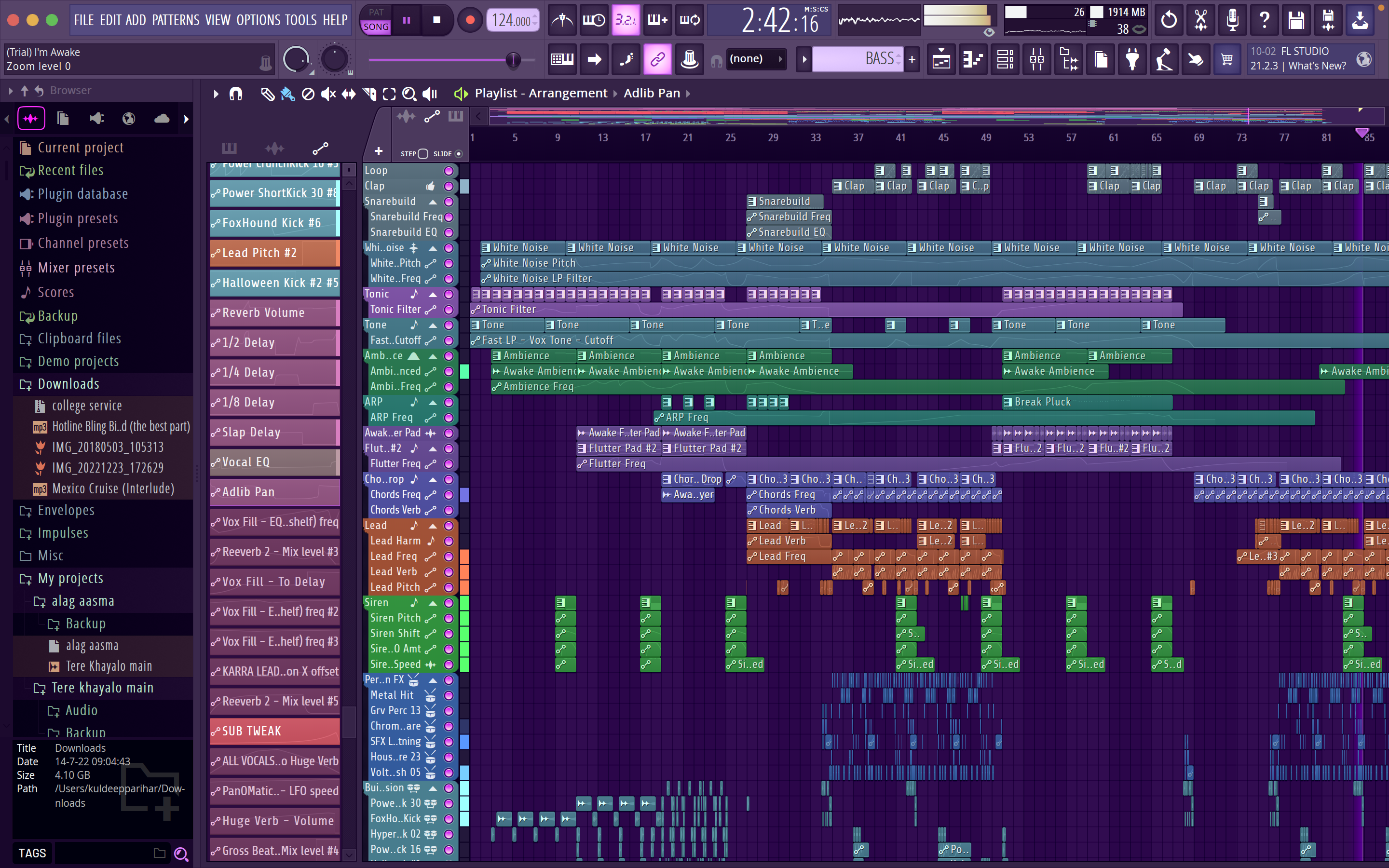The width and height of the screenshot is (1389, 868).
Task: Click the tempo field 124.000
Action: pyautogui.click(x=513, y=21)
